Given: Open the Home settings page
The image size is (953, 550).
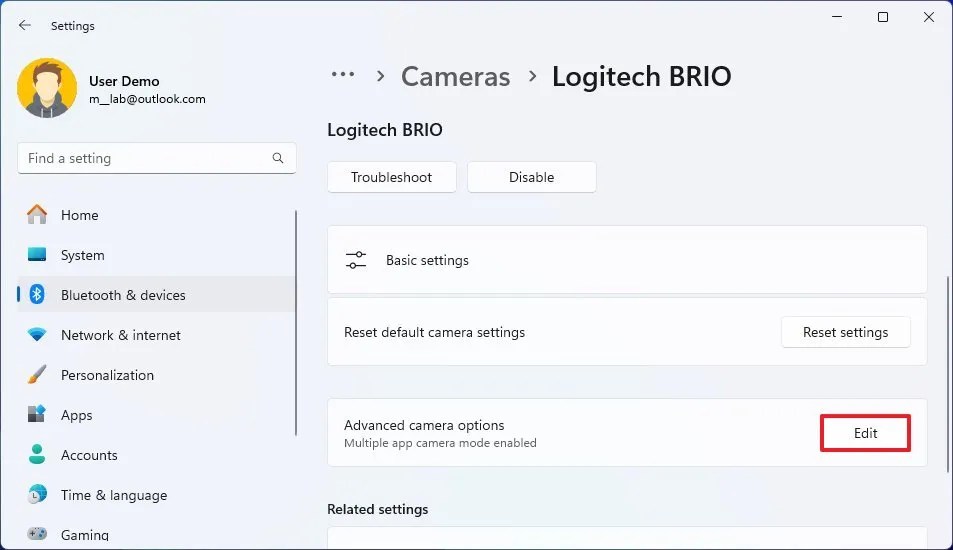Looking at the screenshot, I should coord(157,215).
